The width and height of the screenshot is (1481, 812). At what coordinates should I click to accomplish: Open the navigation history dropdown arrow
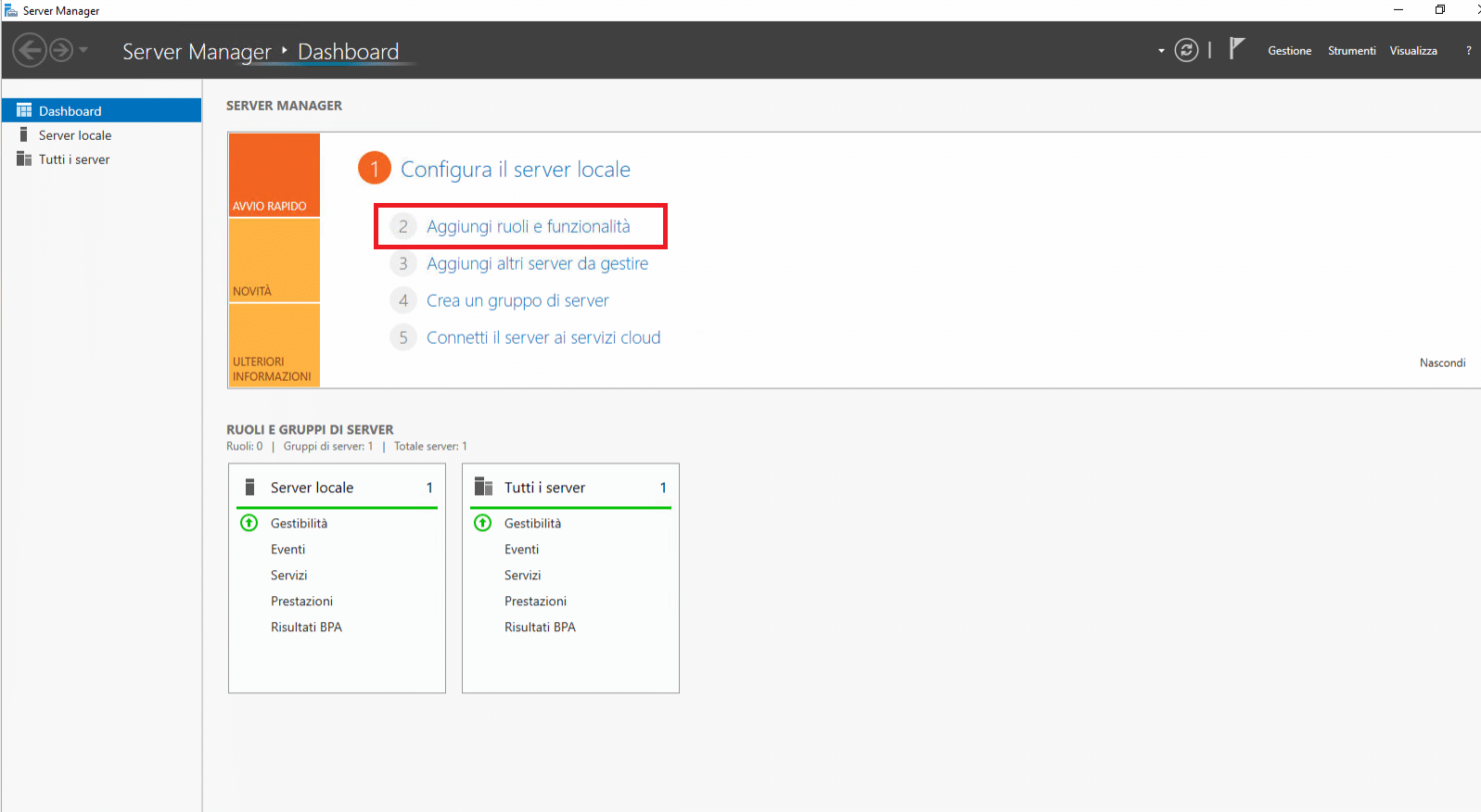tap(83, 50)
